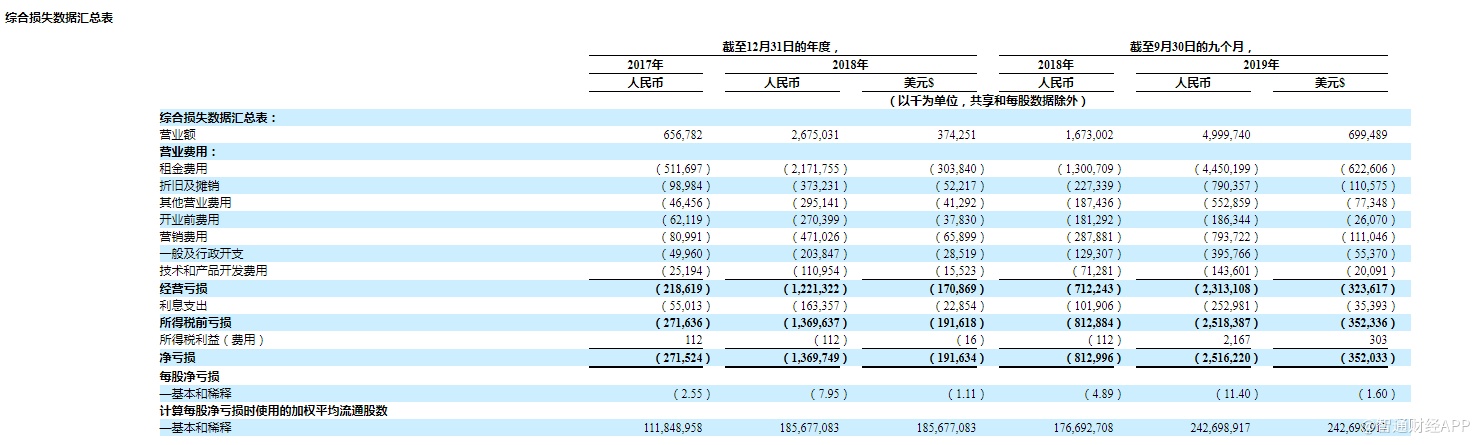Select the 699,489 US dollar value
Image resolution: width=1480 pixels, height=445 pixels.
(x=1363, y=134)
